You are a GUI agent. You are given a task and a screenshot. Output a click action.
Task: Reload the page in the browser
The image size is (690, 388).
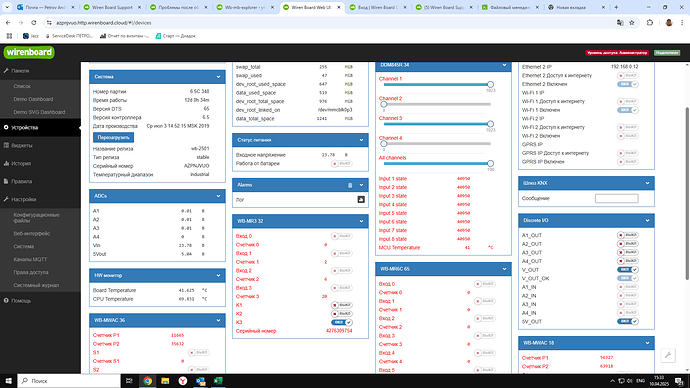34,23
